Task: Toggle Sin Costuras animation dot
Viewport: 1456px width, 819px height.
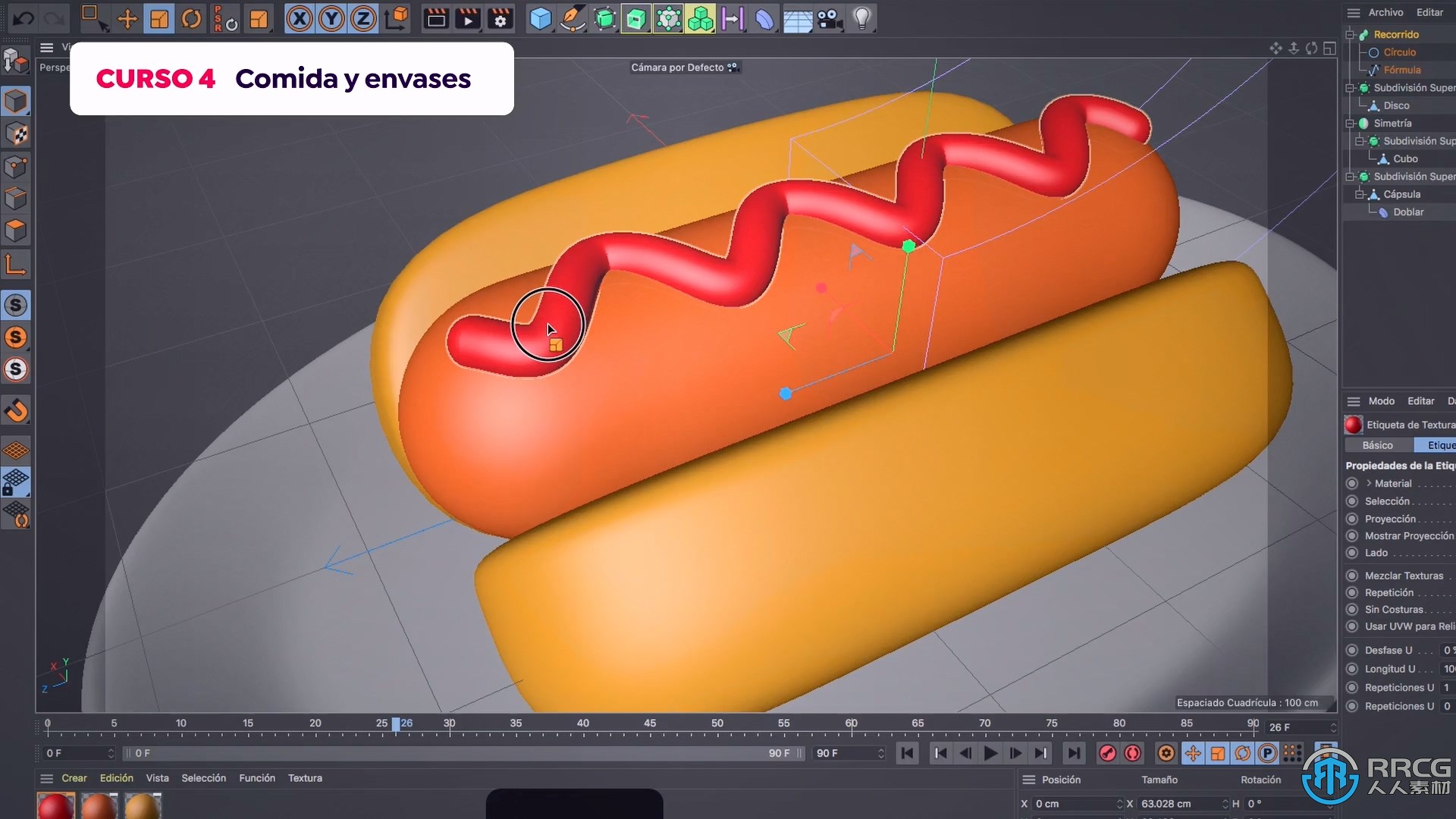Action: click(1351, 610)
